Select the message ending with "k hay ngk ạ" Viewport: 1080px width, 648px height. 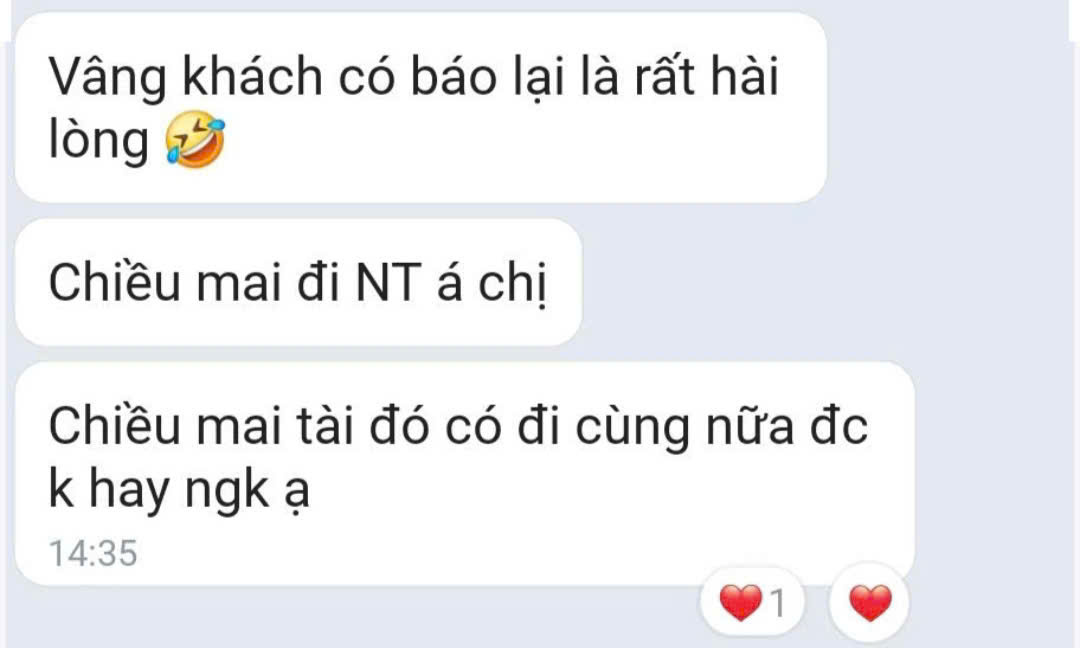[465, 474]
